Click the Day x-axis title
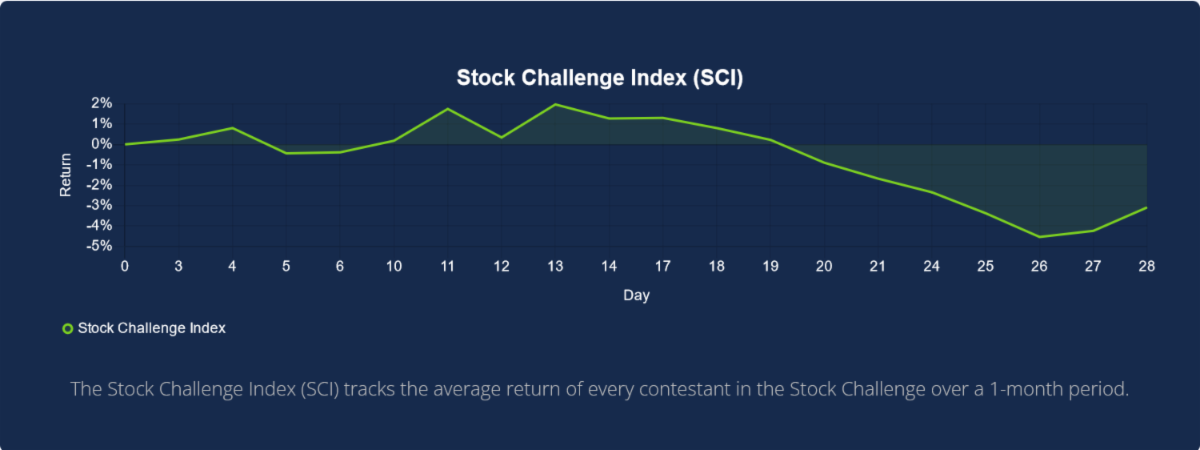Image resolution: width=1200 pixels, height=450 pixels. (x=636, y=295)
